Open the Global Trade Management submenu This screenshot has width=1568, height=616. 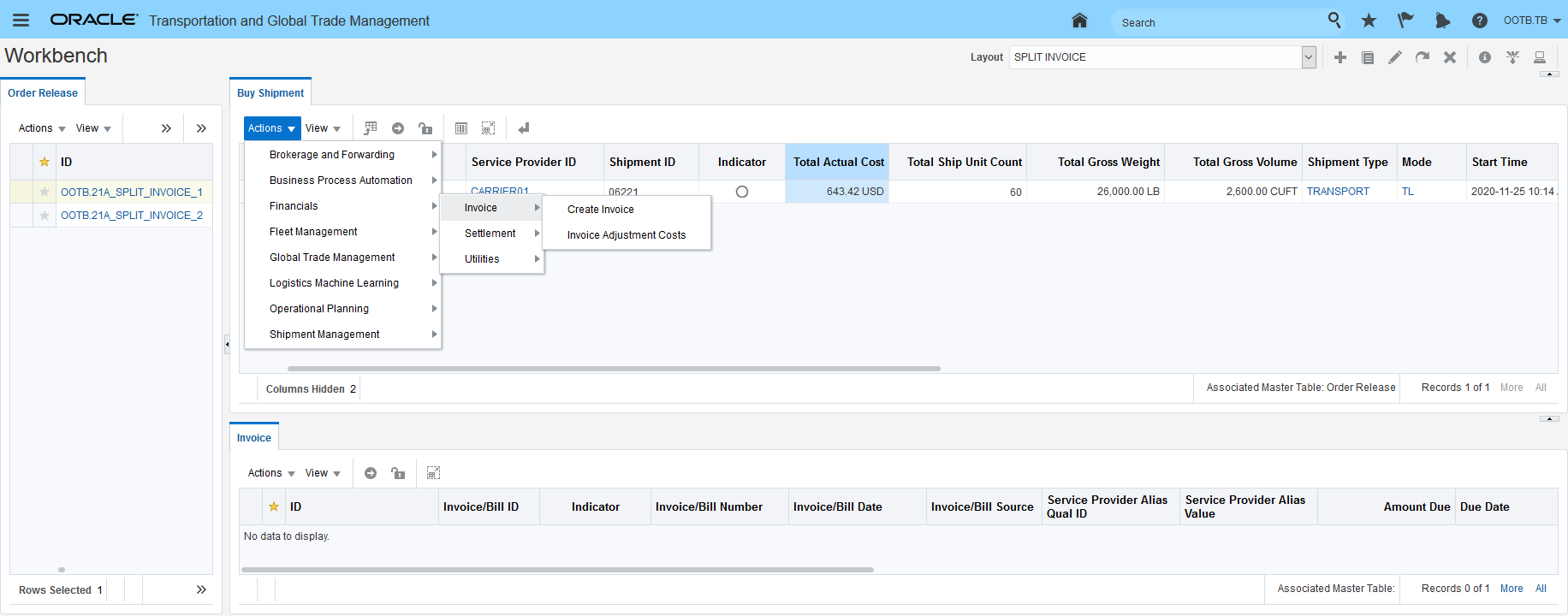(342, 258)
